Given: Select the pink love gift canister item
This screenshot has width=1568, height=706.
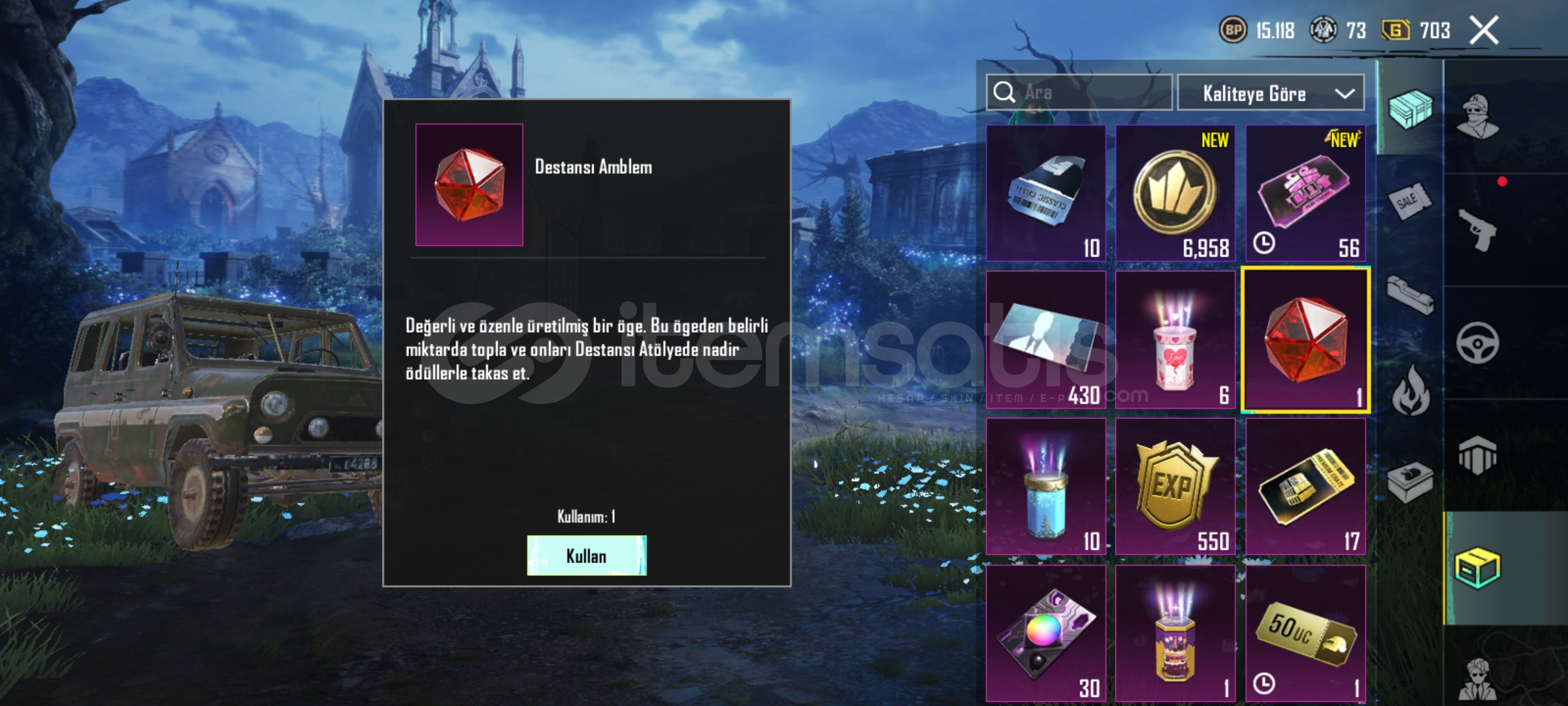Looking at the screenshot, I should pyautogui.click(x=1175, y=340).
